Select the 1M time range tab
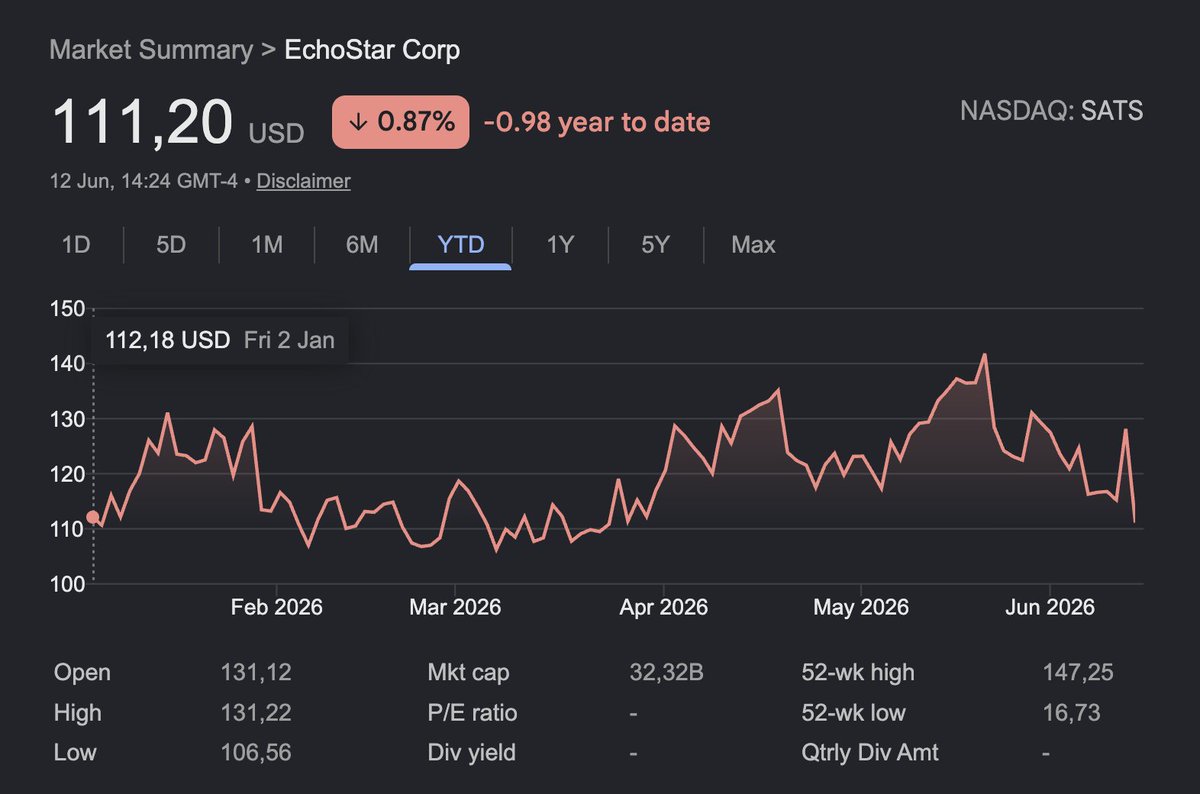 [266, 245]
